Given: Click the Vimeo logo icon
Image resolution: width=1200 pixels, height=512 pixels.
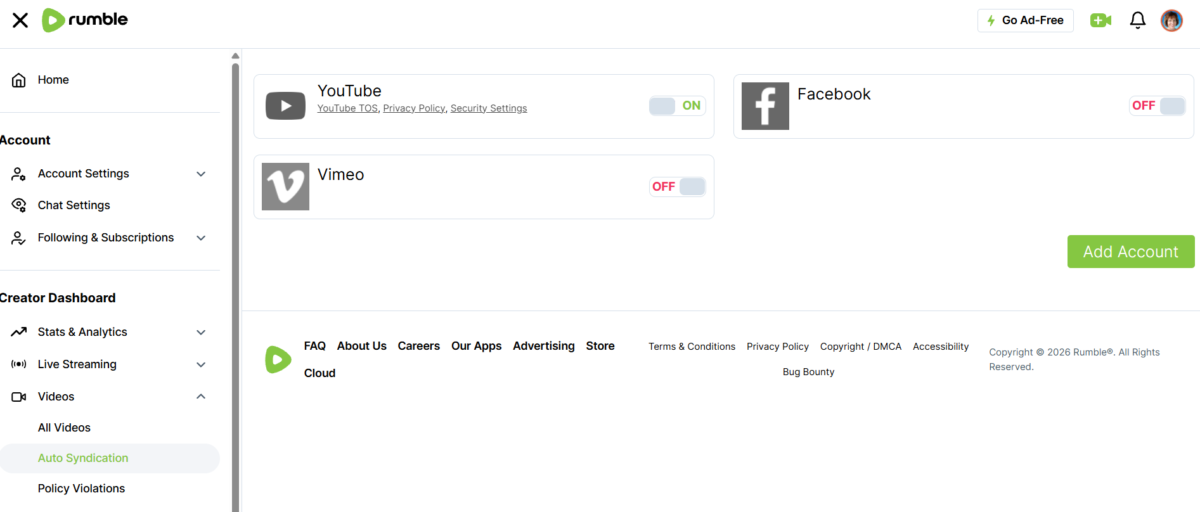Looking at the screenshot, I should click(x=286, y=187).
